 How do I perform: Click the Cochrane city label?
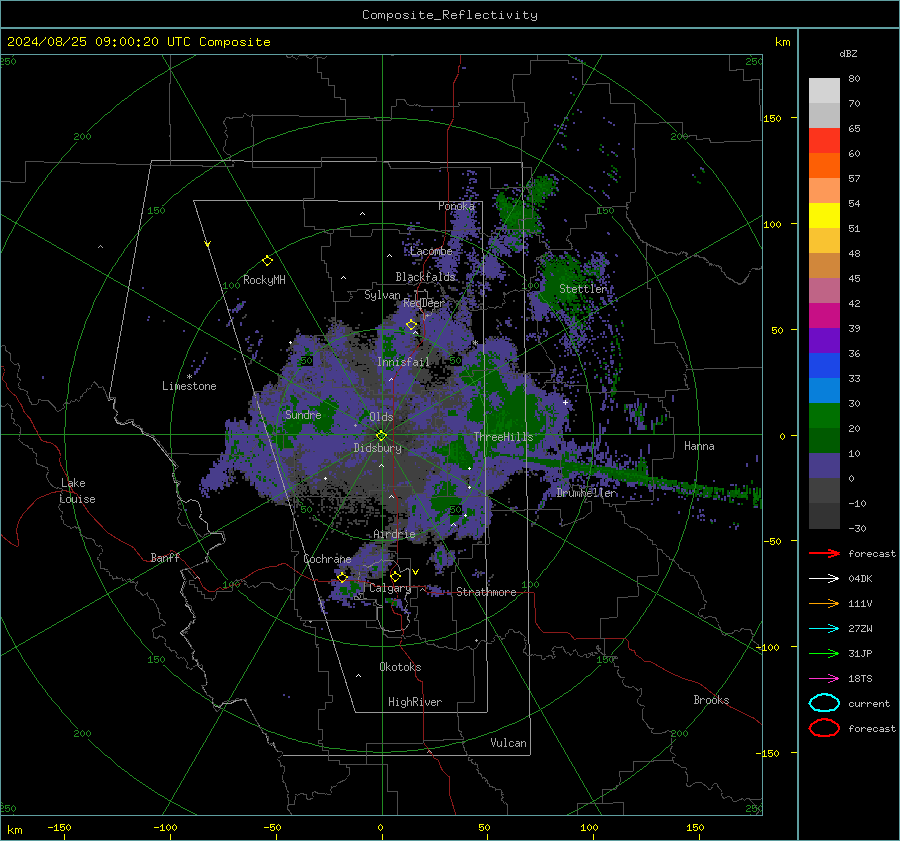click(x=327, y=559)
